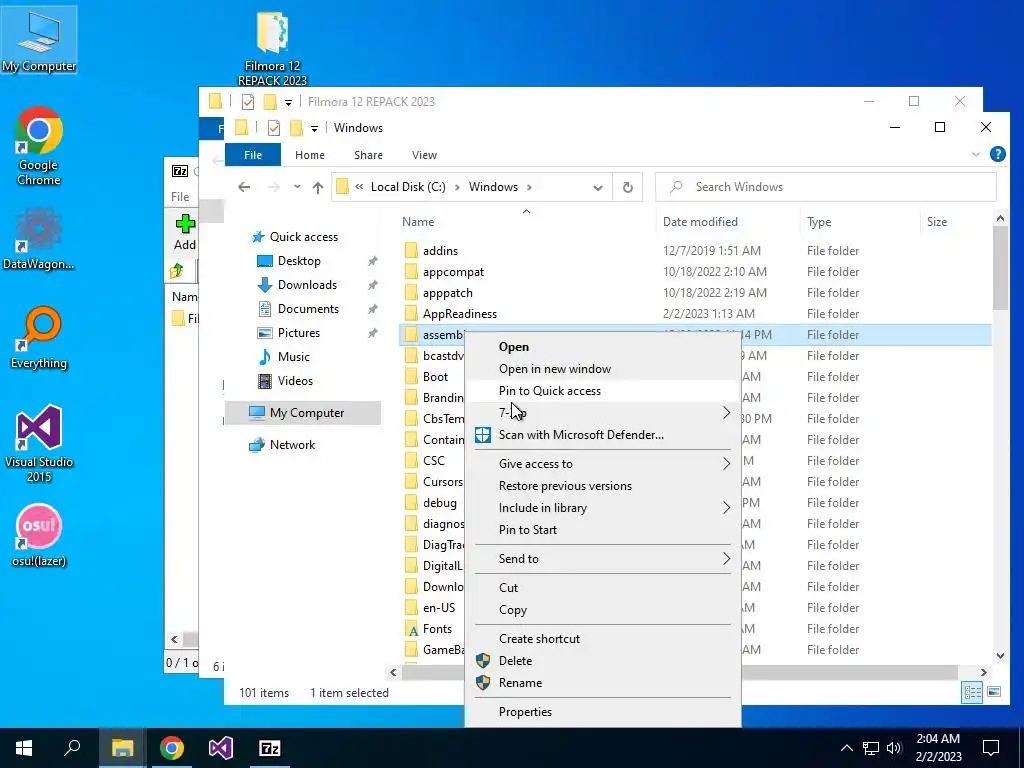Sort by Type column header
Viewport: 1024px width, 768px height.
(819, 222)
